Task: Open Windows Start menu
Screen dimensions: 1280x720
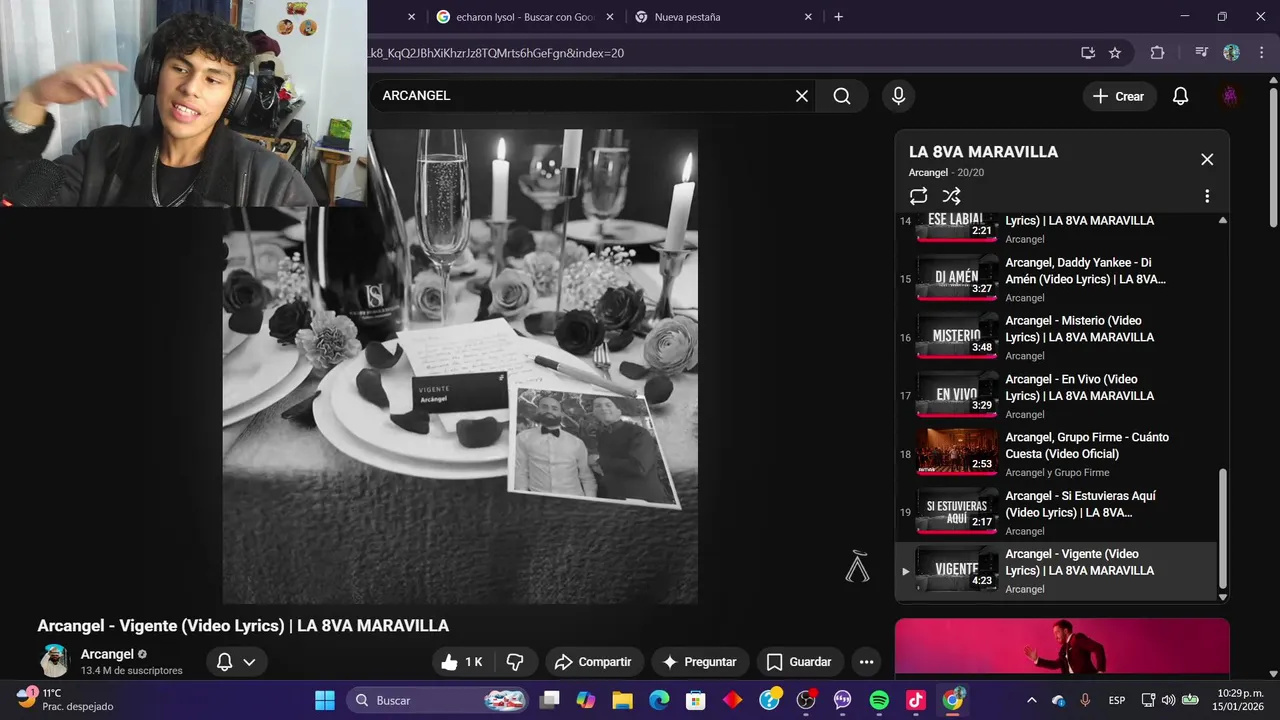Action: click(325, 700)
